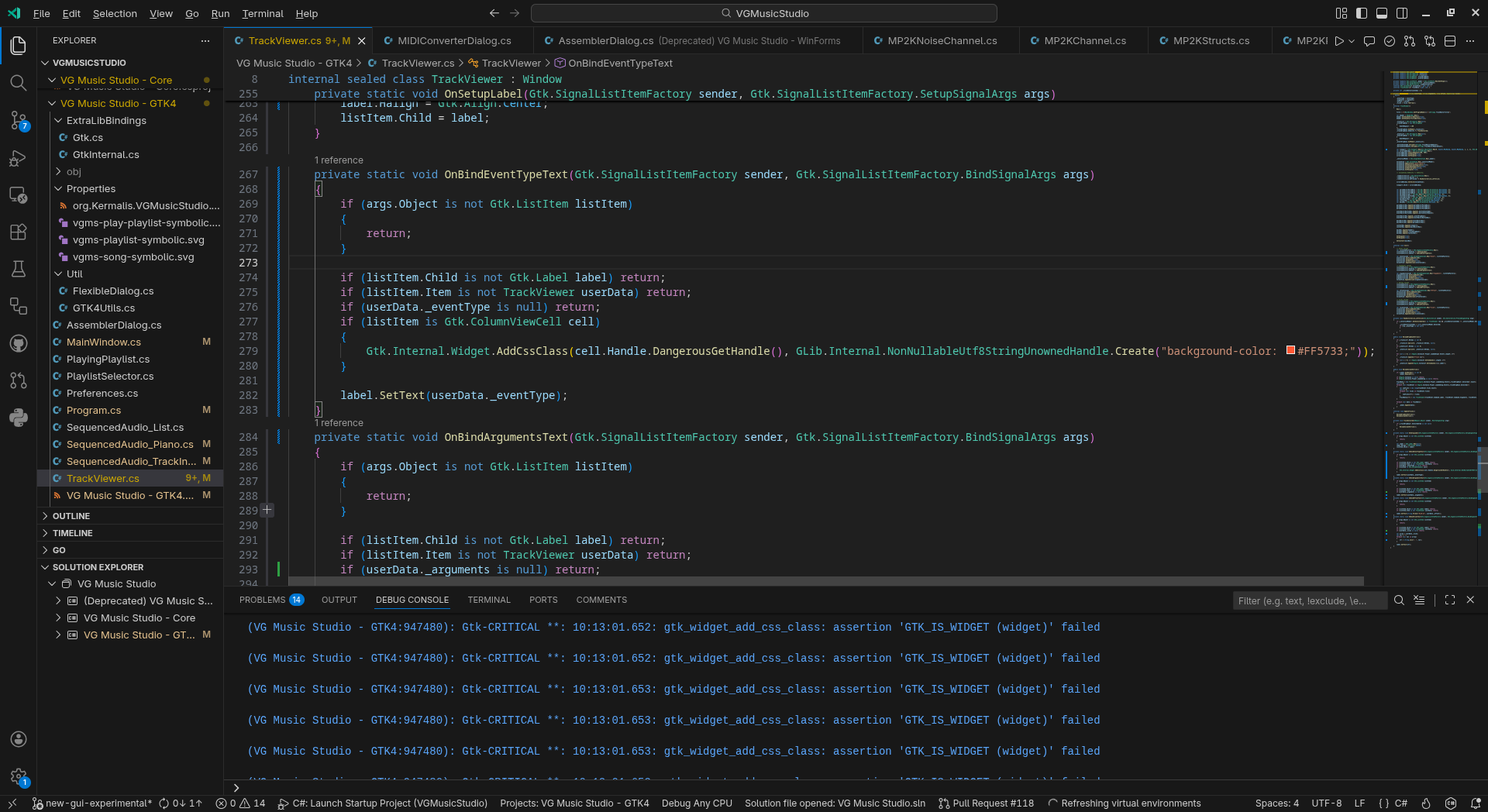Click Pull Request #118 in status bar
Viewport: 1488px width, 812px height.
pos(986,803)
